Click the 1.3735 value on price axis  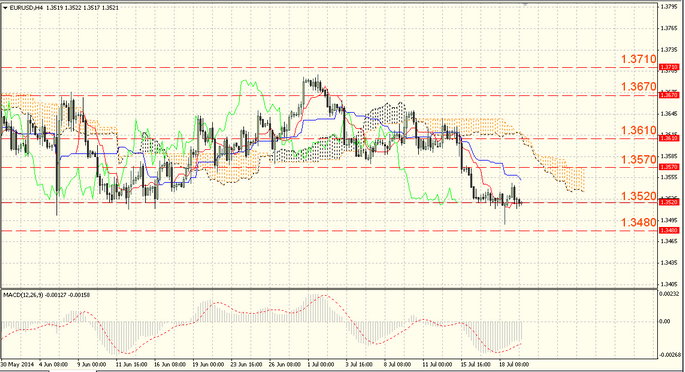pos(669,50)
